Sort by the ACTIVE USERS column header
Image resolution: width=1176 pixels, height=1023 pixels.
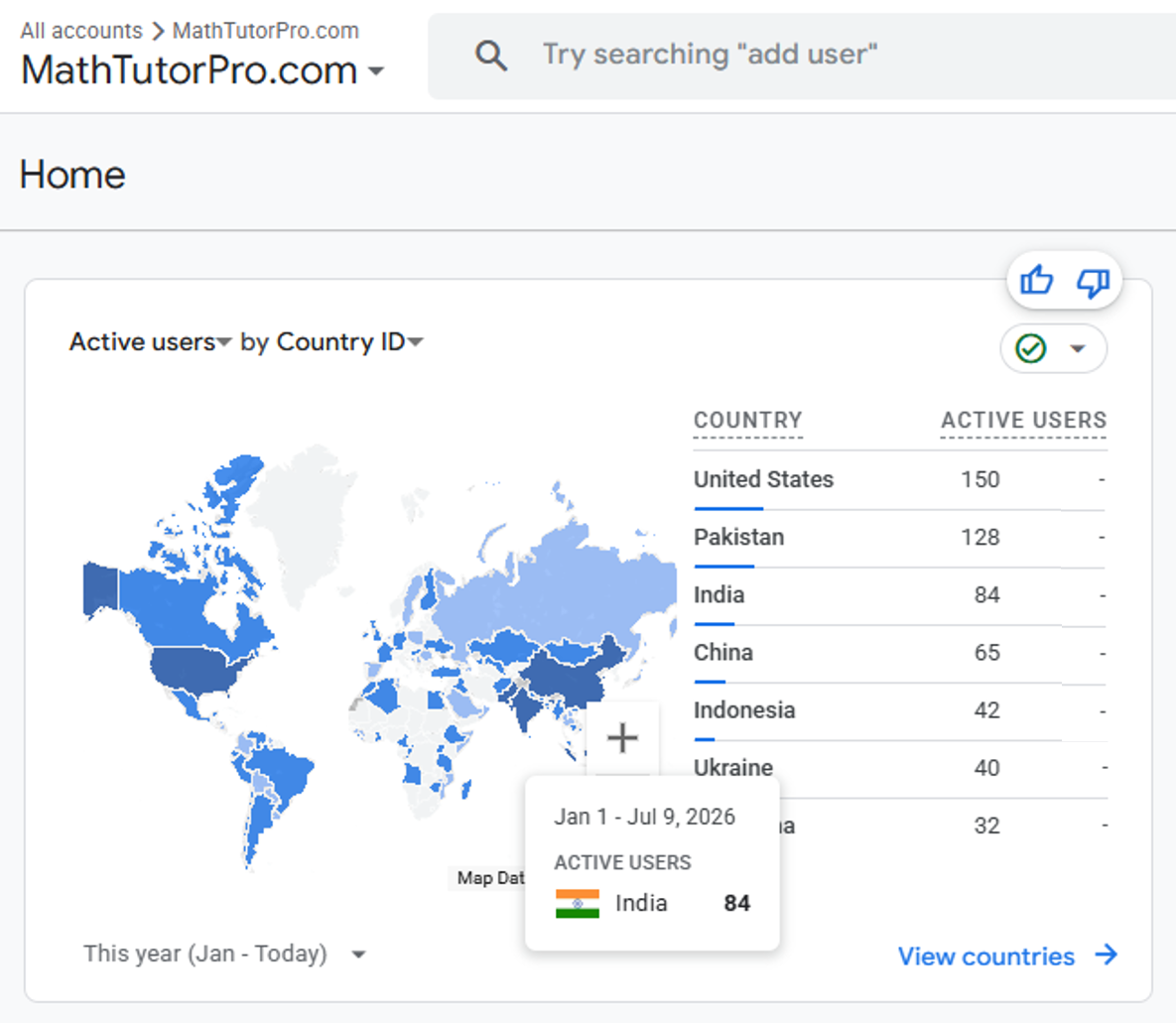[1024, 420]
